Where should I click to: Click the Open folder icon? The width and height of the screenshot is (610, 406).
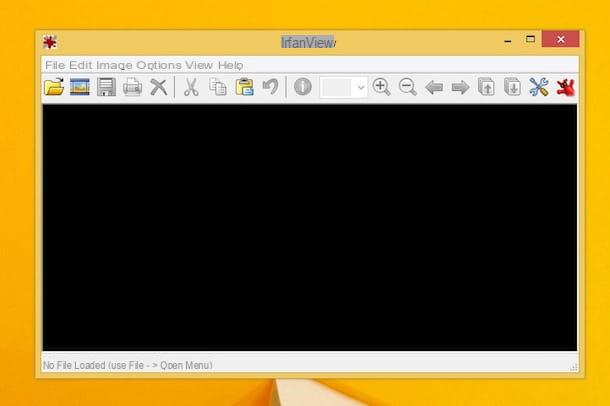pyautogui.click(x=54, y=86)
